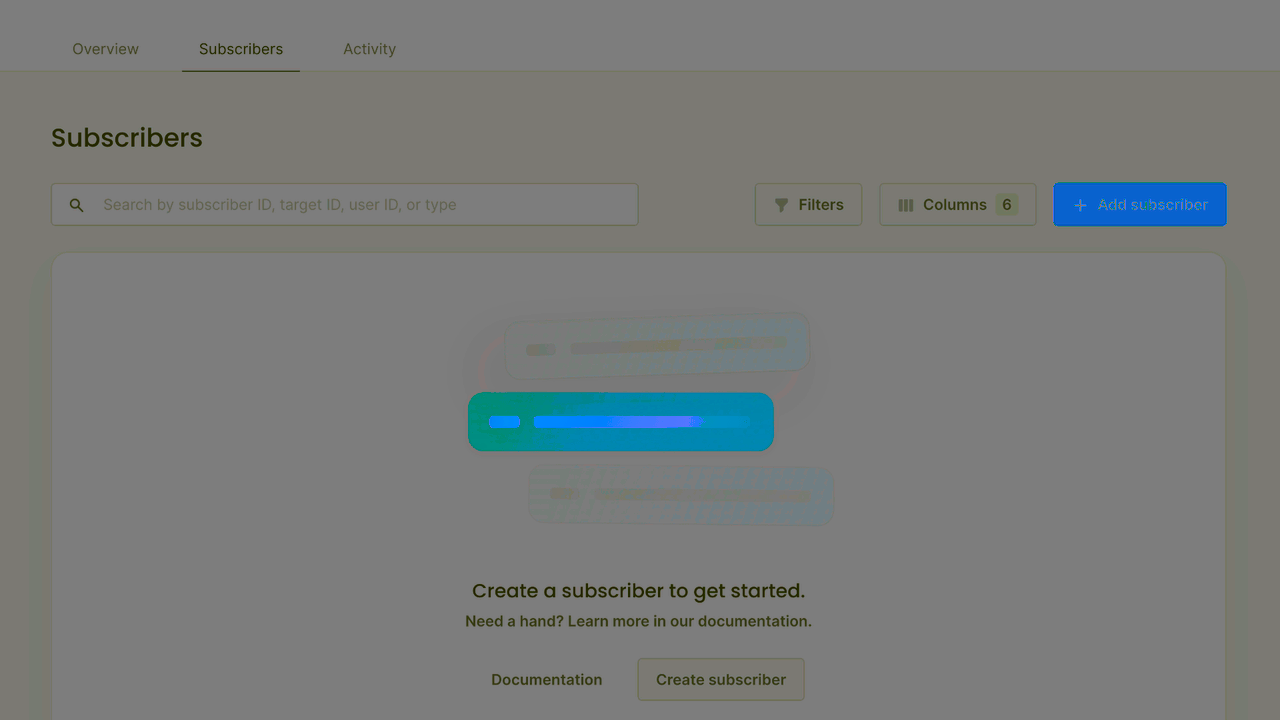Screen dimensions: 1280x720
Task: Open the Documentation link
Action: [x=546, y=679]
